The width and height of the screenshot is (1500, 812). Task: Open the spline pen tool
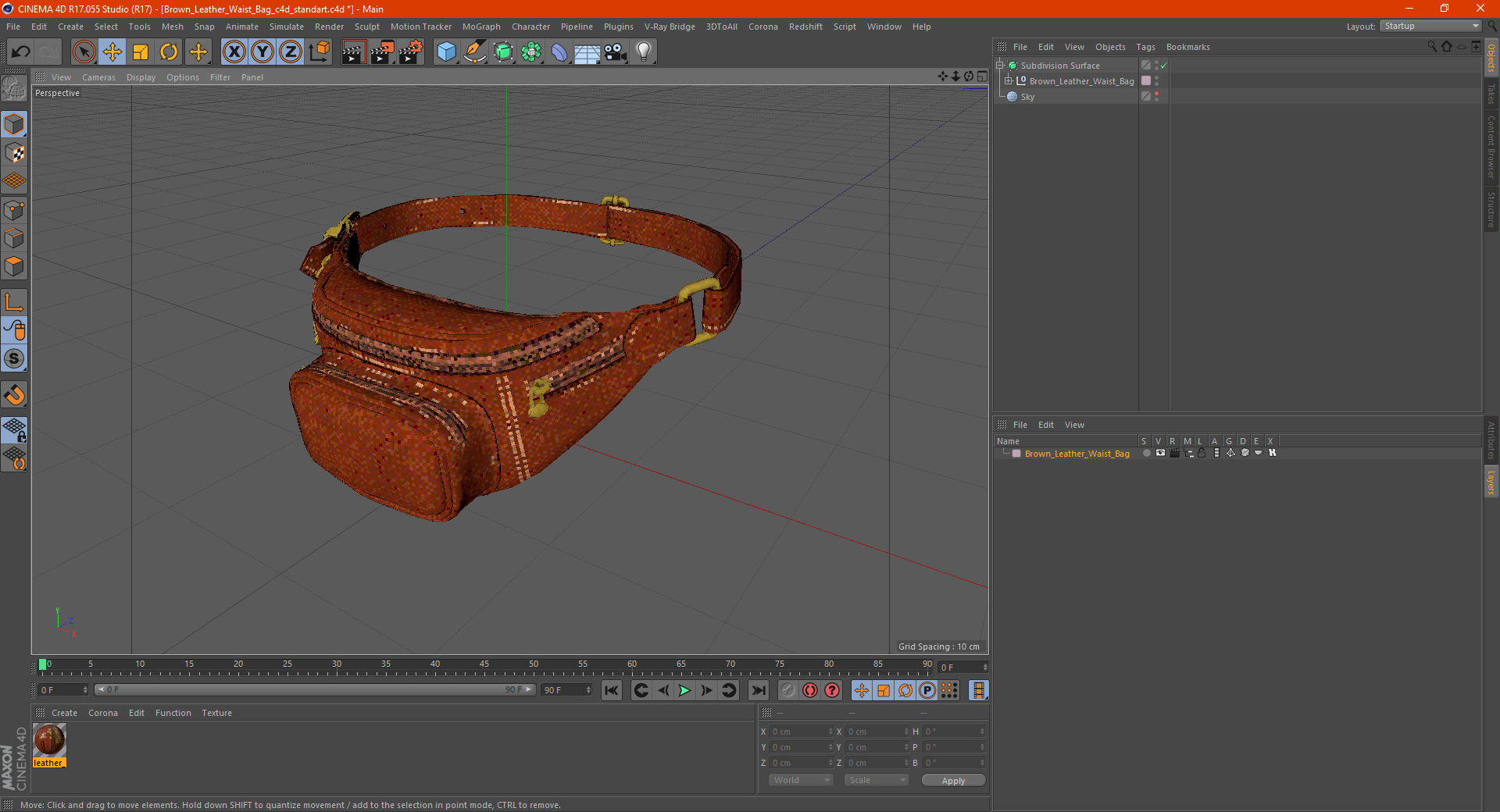(x=475, y=52)
